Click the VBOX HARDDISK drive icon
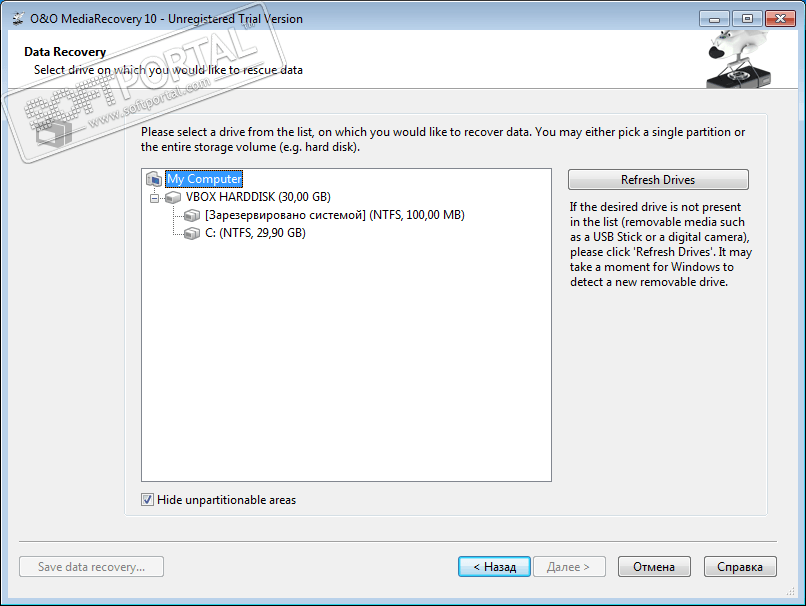Viewport: 806px width, 606px height. tap(173, 197)
